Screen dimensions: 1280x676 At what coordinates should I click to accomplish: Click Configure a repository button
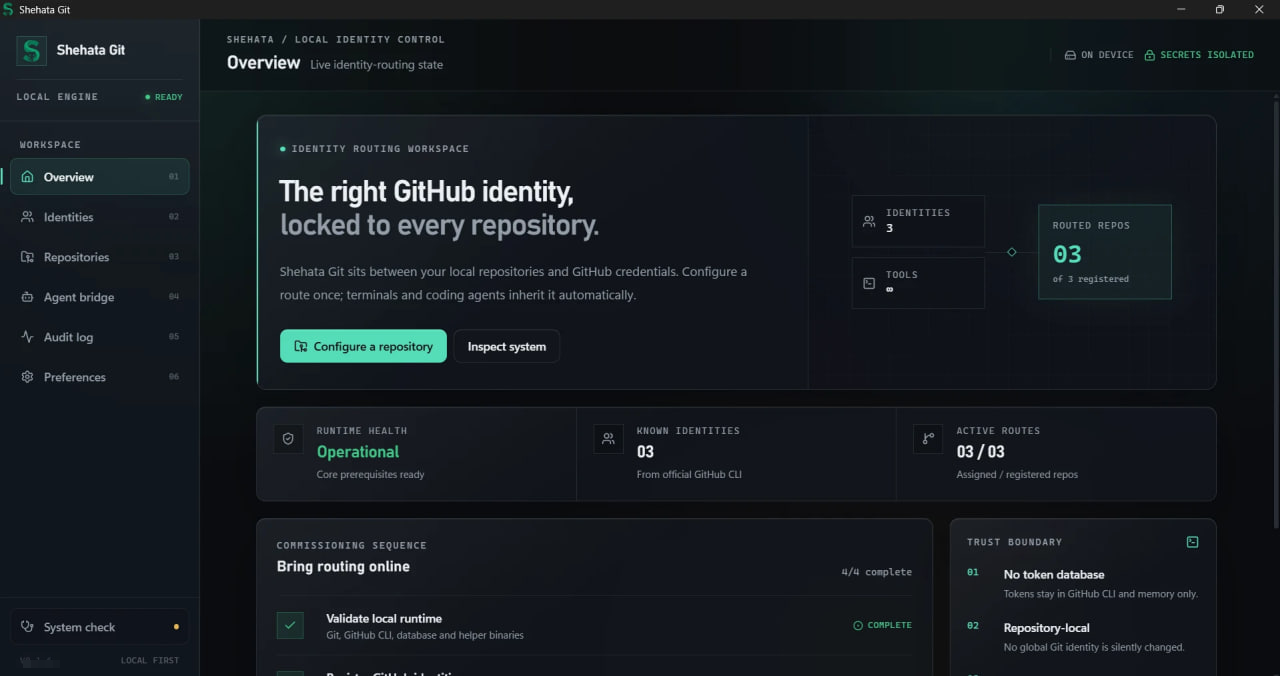click(363, 346)
